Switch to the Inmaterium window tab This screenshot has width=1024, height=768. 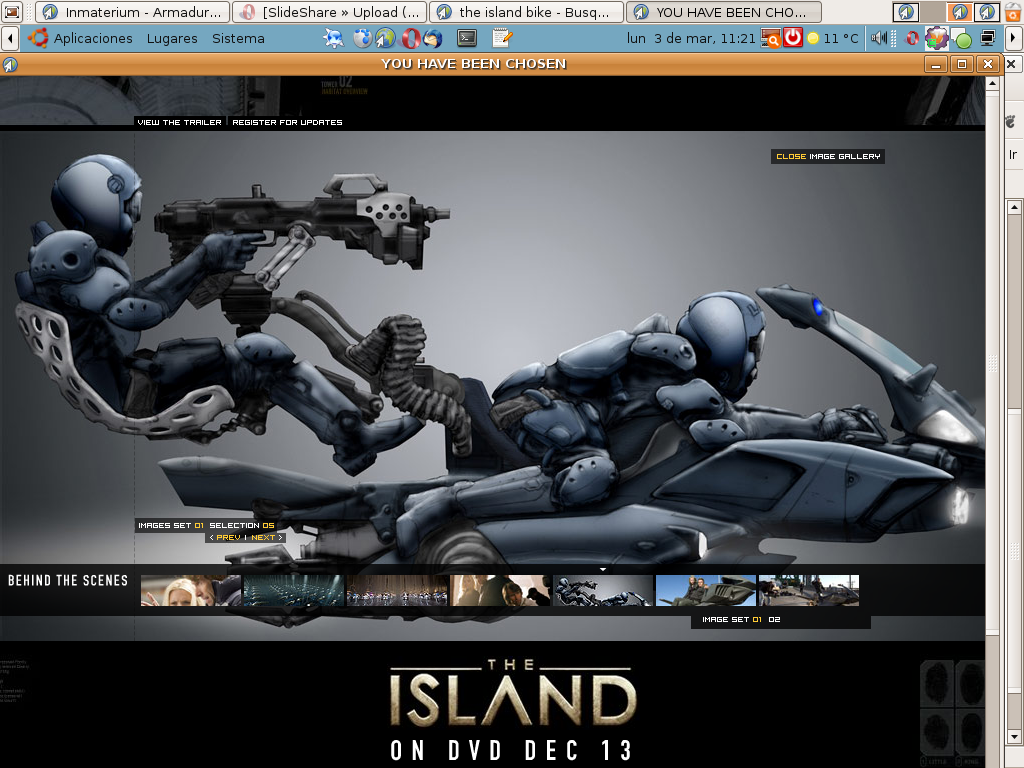(x=133, y=12)
